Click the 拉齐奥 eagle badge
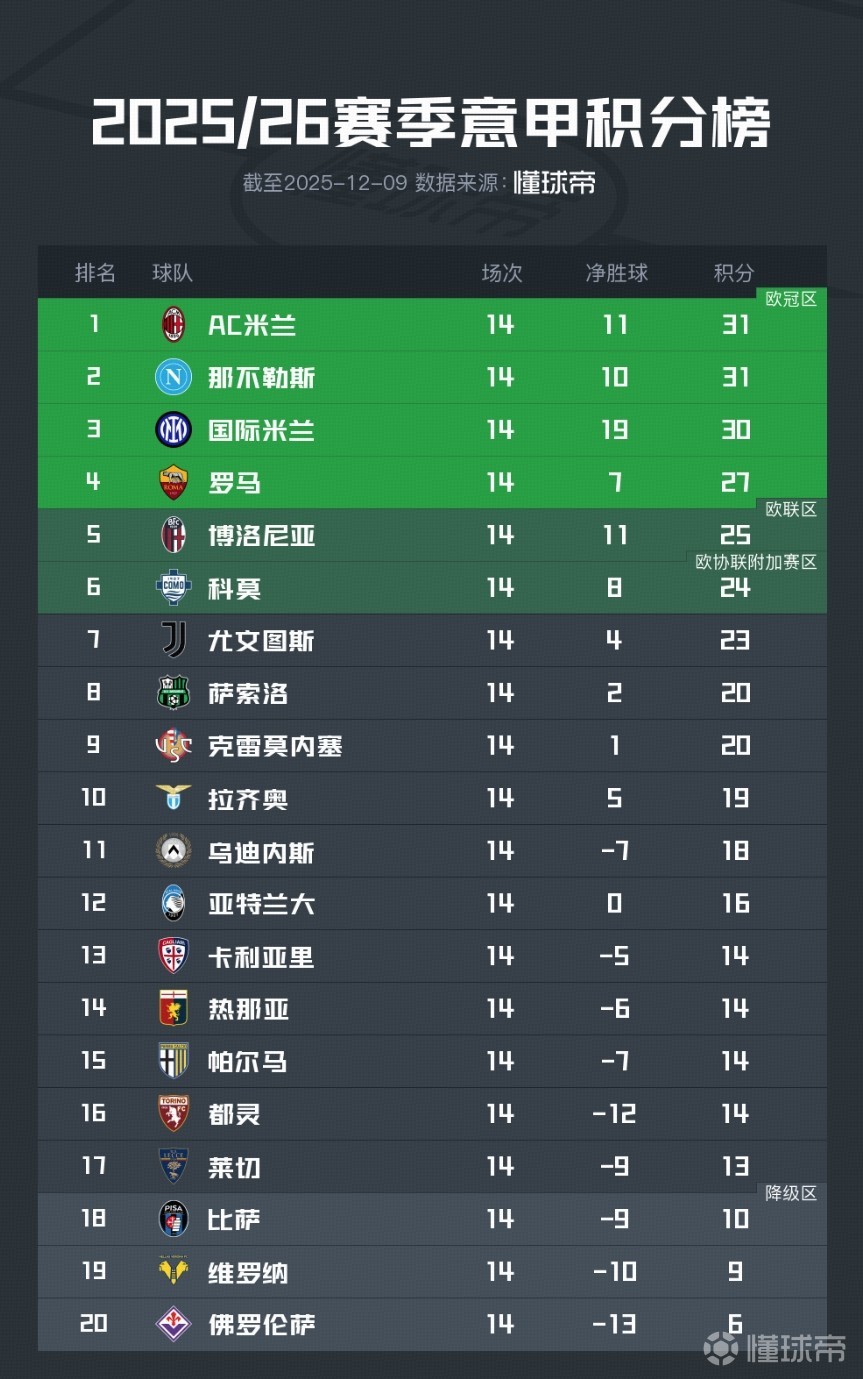The height and width of the screenshot is (1379, 863). click(x=173, y=798)
